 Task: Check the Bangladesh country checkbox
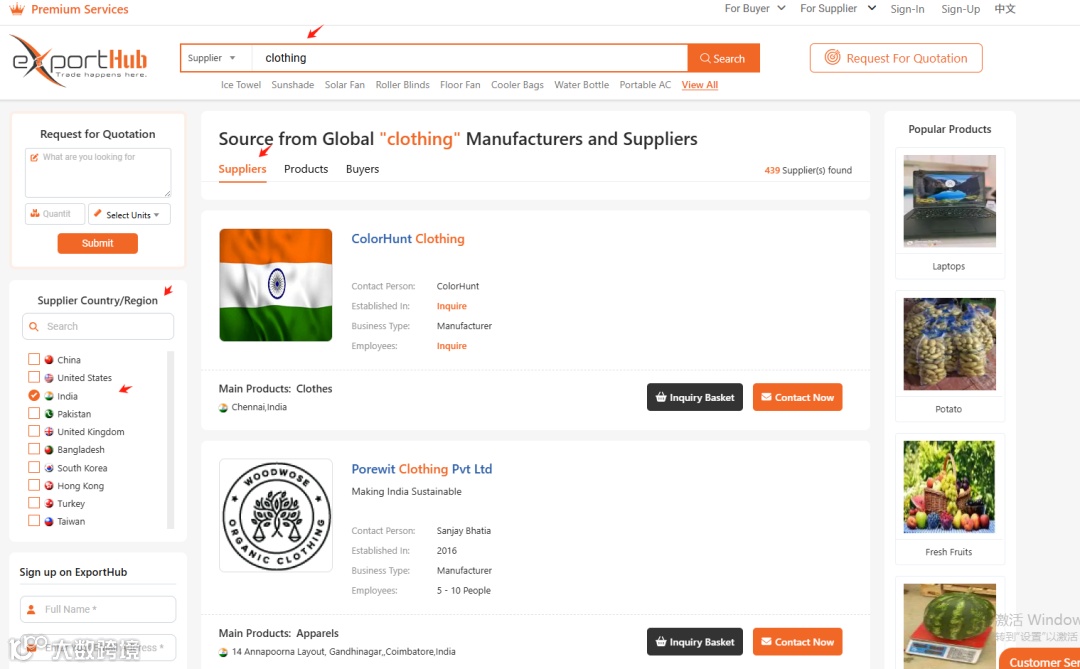[x=34, y=449]
